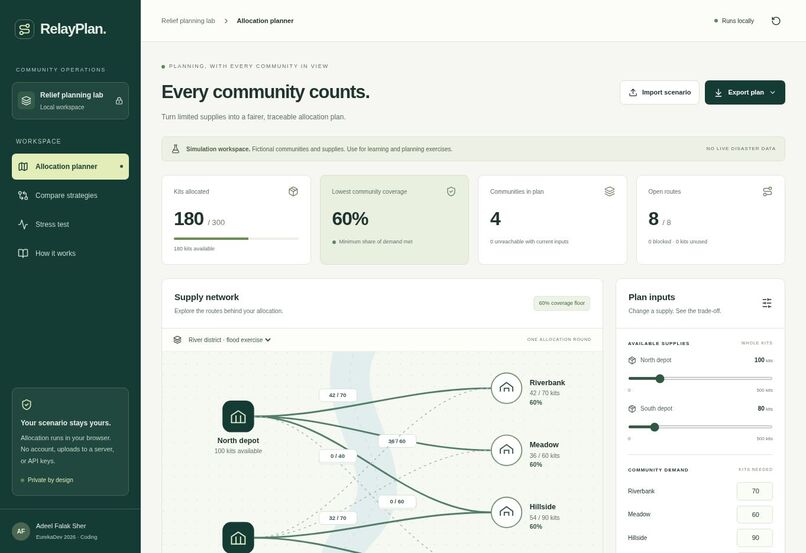
Task: Click the routes icon on Open routes card
Action: click(767, 192)
